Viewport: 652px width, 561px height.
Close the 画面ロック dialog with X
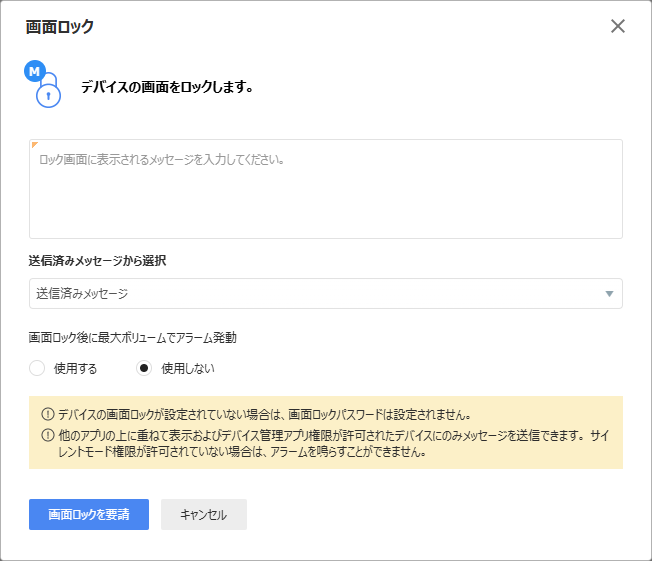(617, 26)
